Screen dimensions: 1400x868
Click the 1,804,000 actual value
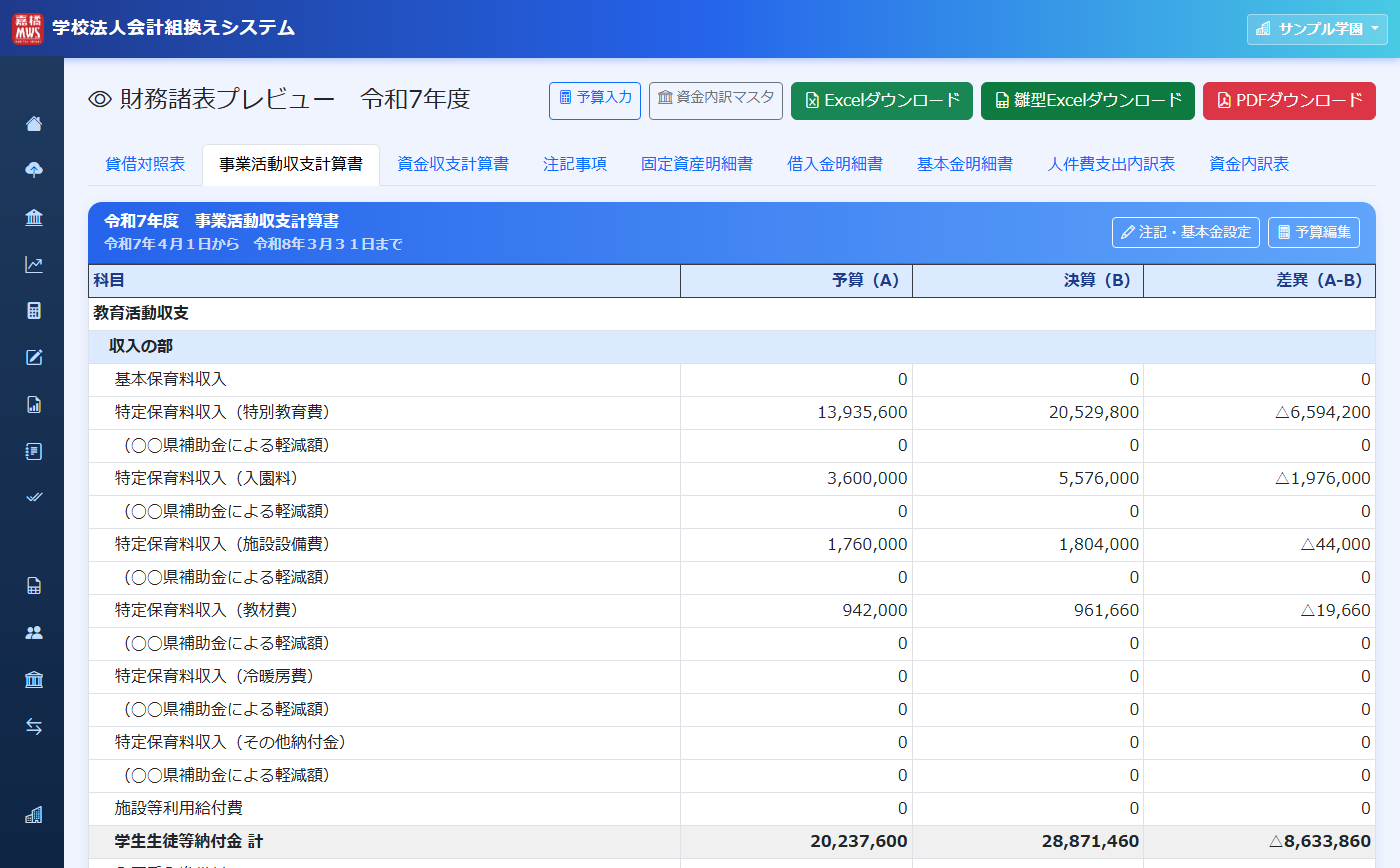click(1098, 545)
